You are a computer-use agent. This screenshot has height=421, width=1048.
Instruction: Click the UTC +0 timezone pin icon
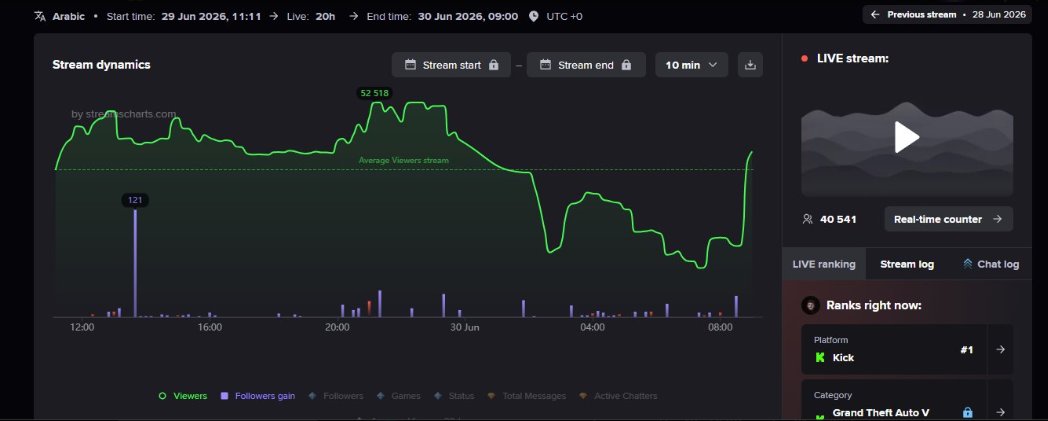click(x=533, y=16)
